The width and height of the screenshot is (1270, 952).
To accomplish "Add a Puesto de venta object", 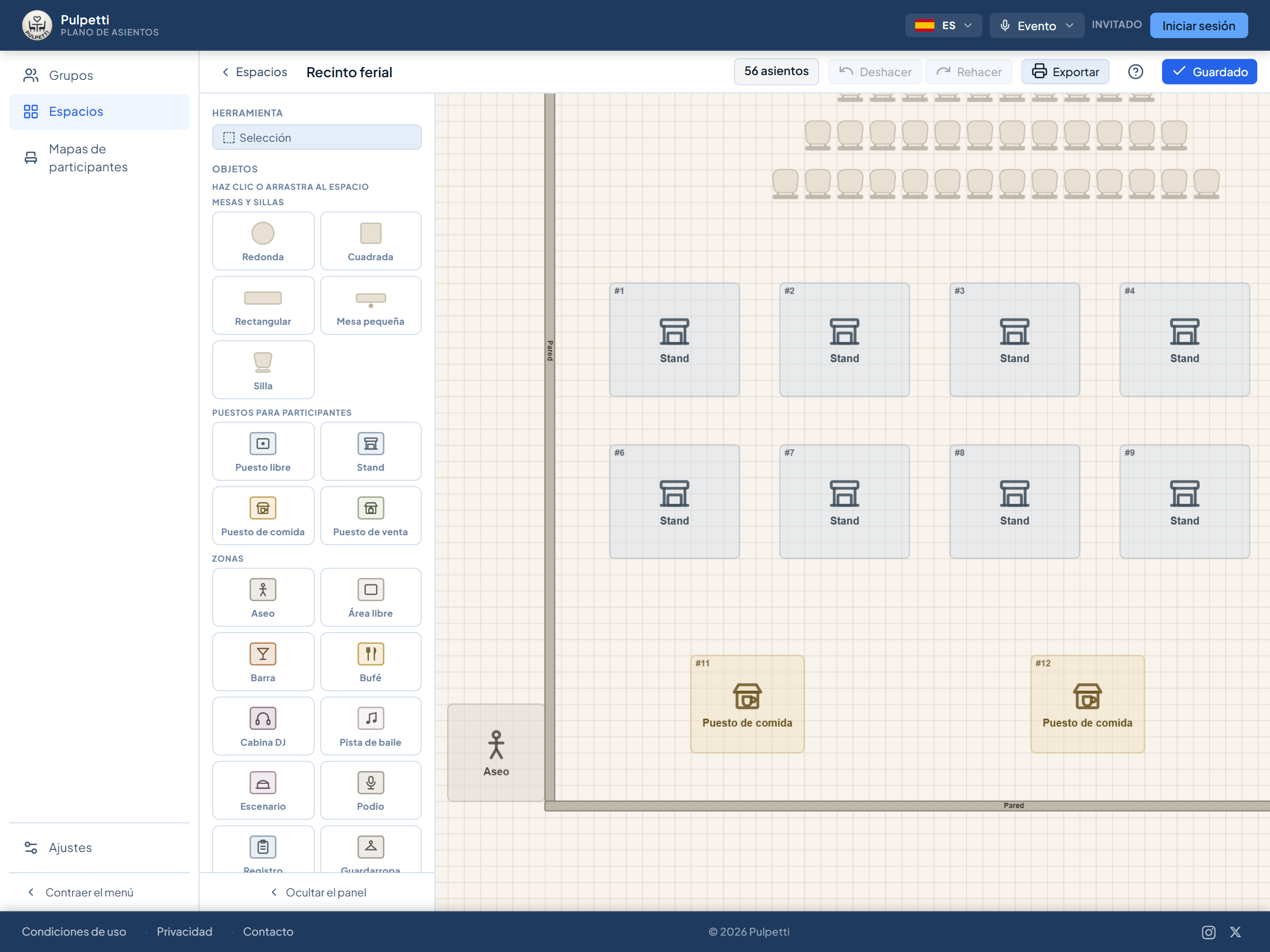I will tap(370, 515).
